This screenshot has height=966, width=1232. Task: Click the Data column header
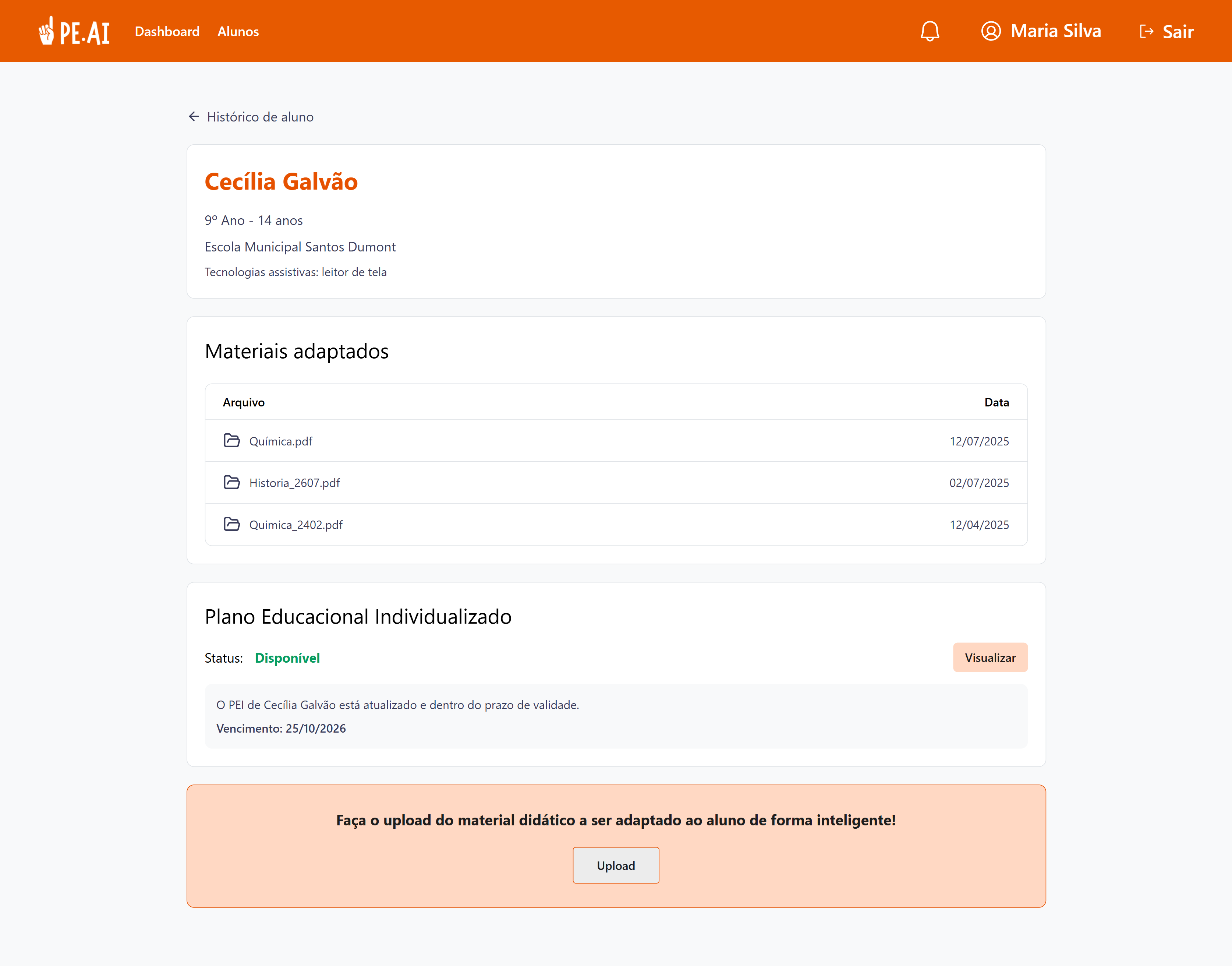(997, 402)
